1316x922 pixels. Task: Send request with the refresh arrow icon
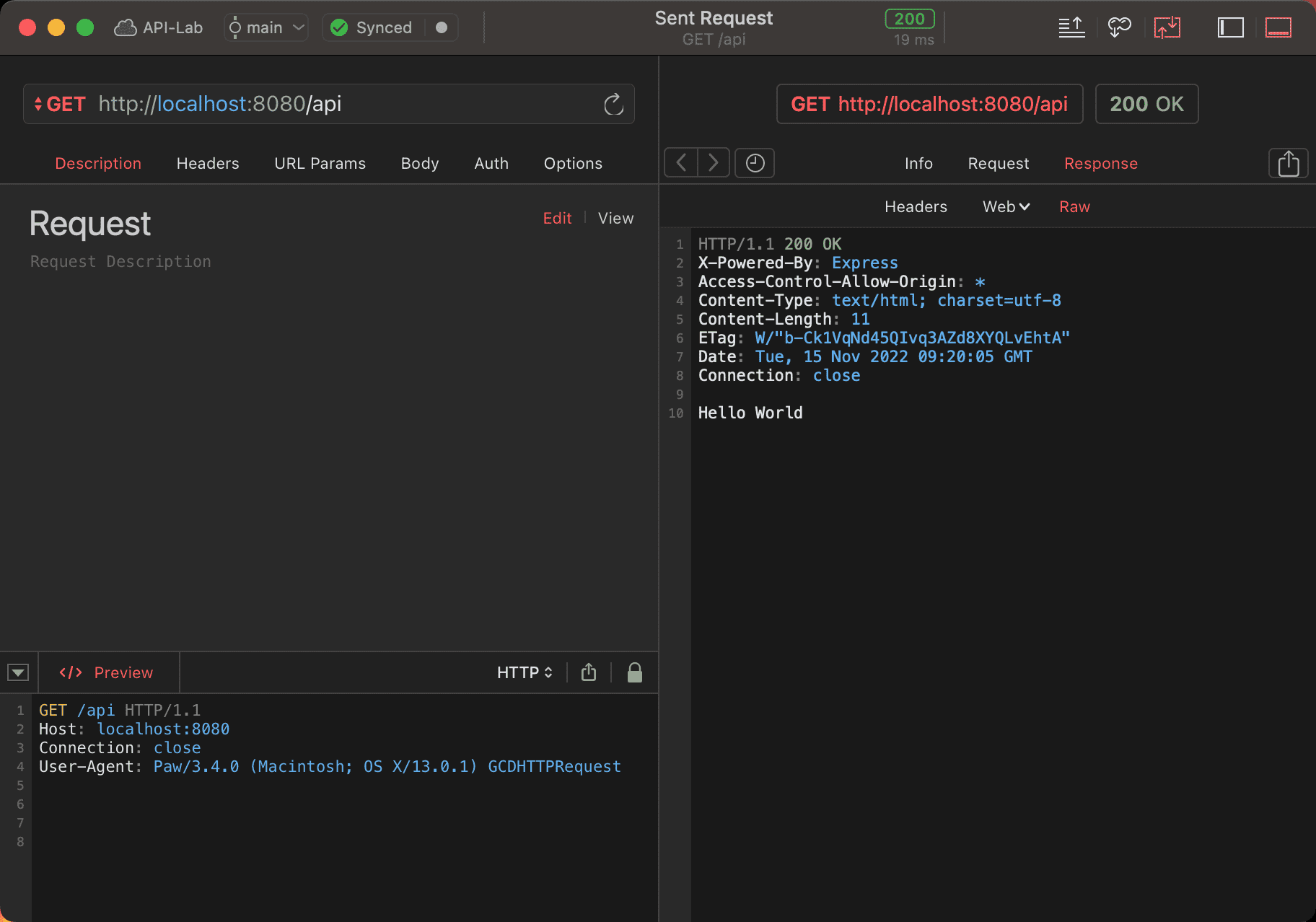pos(613,105)
